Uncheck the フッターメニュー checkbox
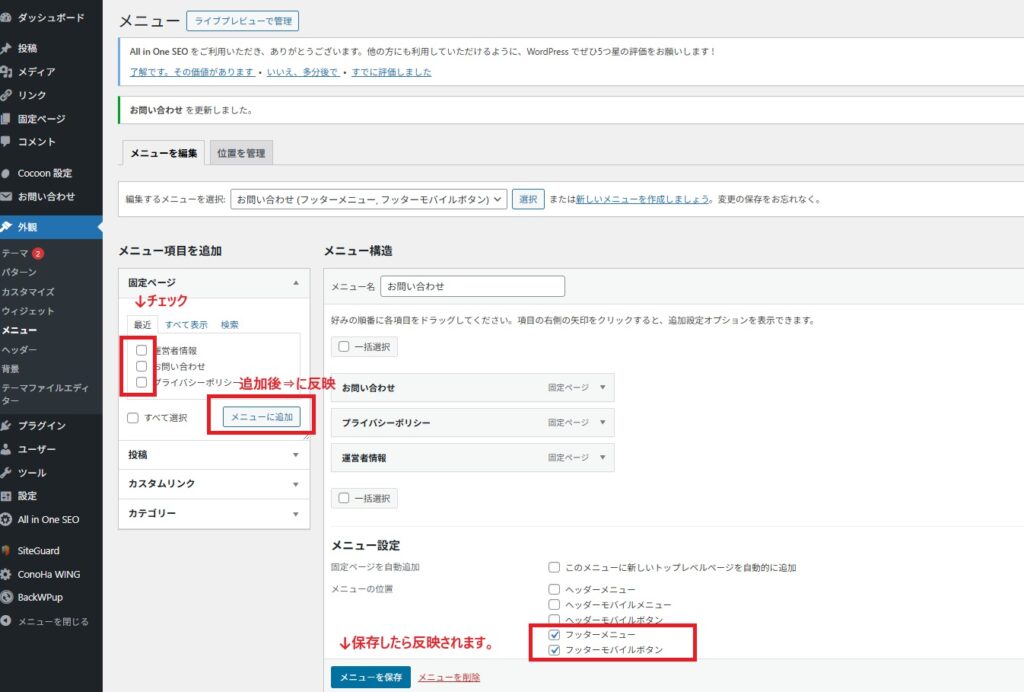1024x692 pixels. click(x=554, y=635)
